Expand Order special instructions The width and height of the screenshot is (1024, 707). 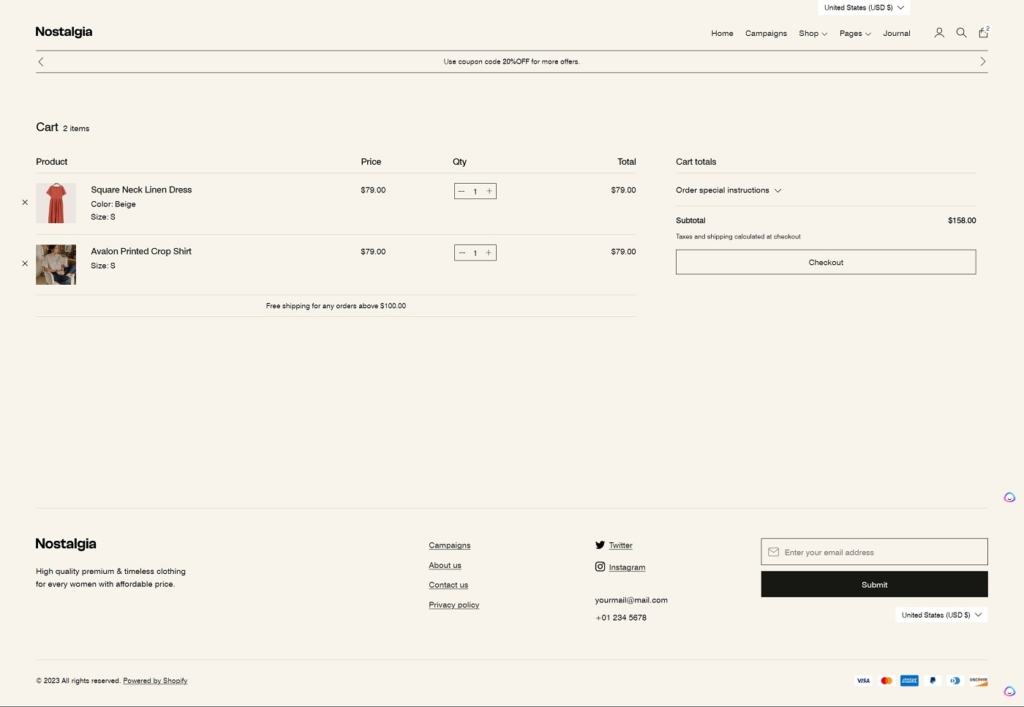click(x=728, y=190)
